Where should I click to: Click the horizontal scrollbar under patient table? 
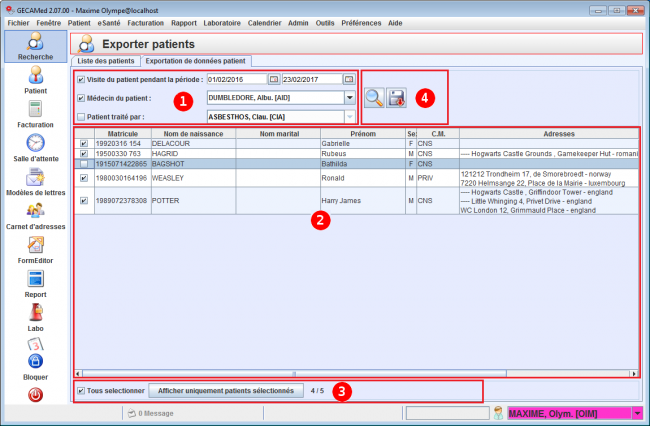click(x=350, y=372)
